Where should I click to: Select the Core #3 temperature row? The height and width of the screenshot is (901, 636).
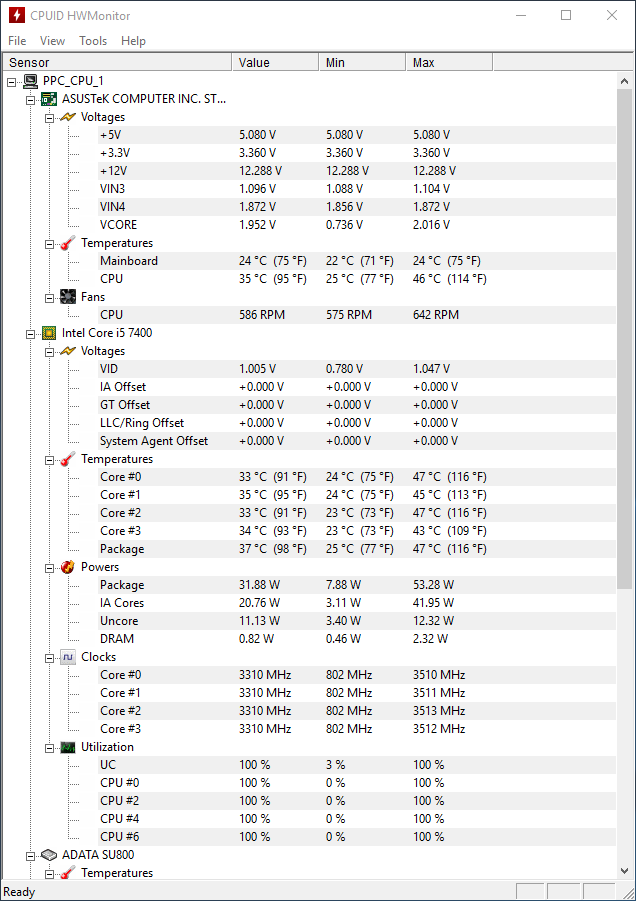pos(356,531)
